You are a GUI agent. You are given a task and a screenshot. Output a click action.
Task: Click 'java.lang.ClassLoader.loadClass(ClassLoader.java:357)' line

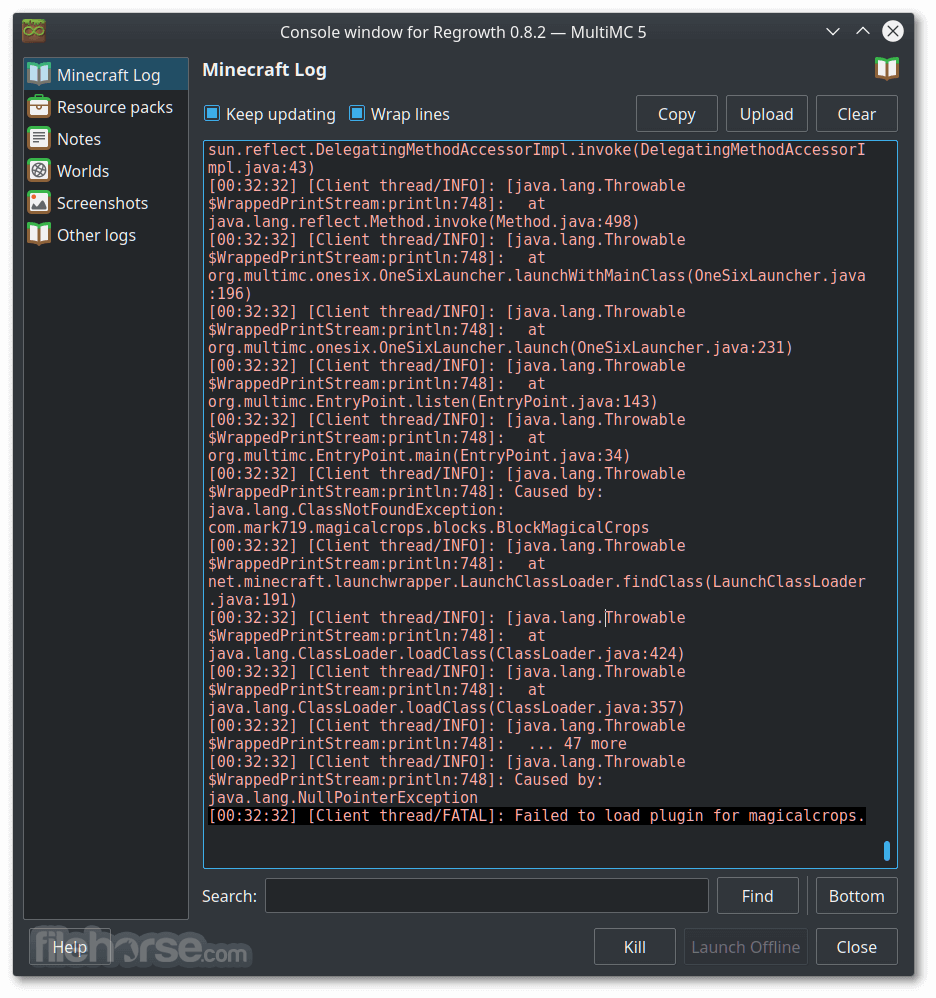(445, 708)
